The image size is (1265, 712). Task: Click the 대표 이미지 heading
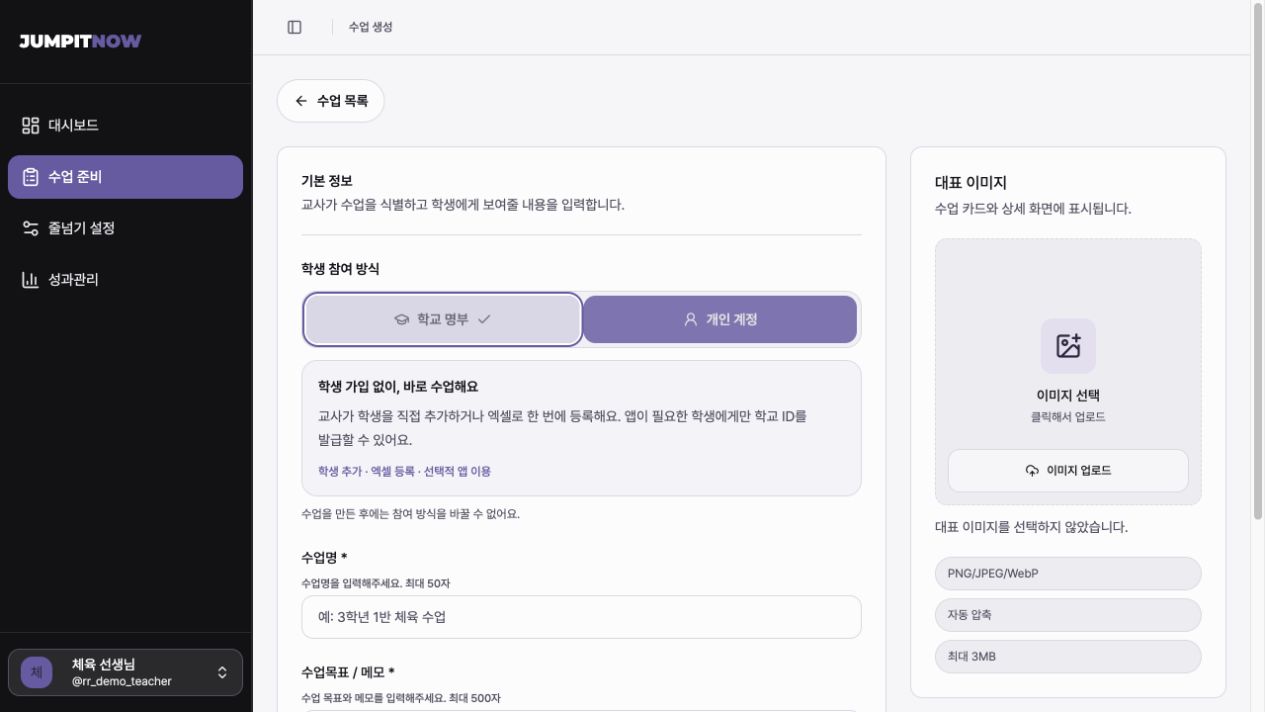coord(971,183)
